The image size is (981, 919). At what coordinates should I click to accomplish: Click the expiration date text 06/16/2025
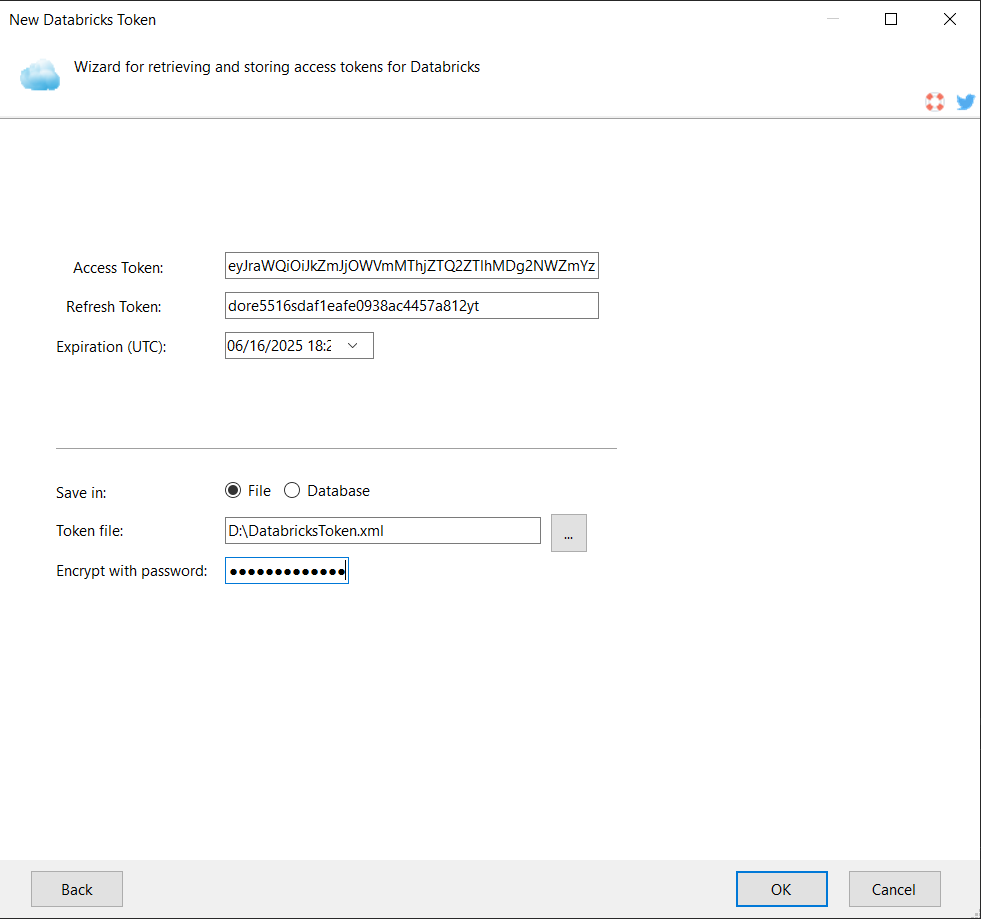pyautogui.click(x=265, y=346)
